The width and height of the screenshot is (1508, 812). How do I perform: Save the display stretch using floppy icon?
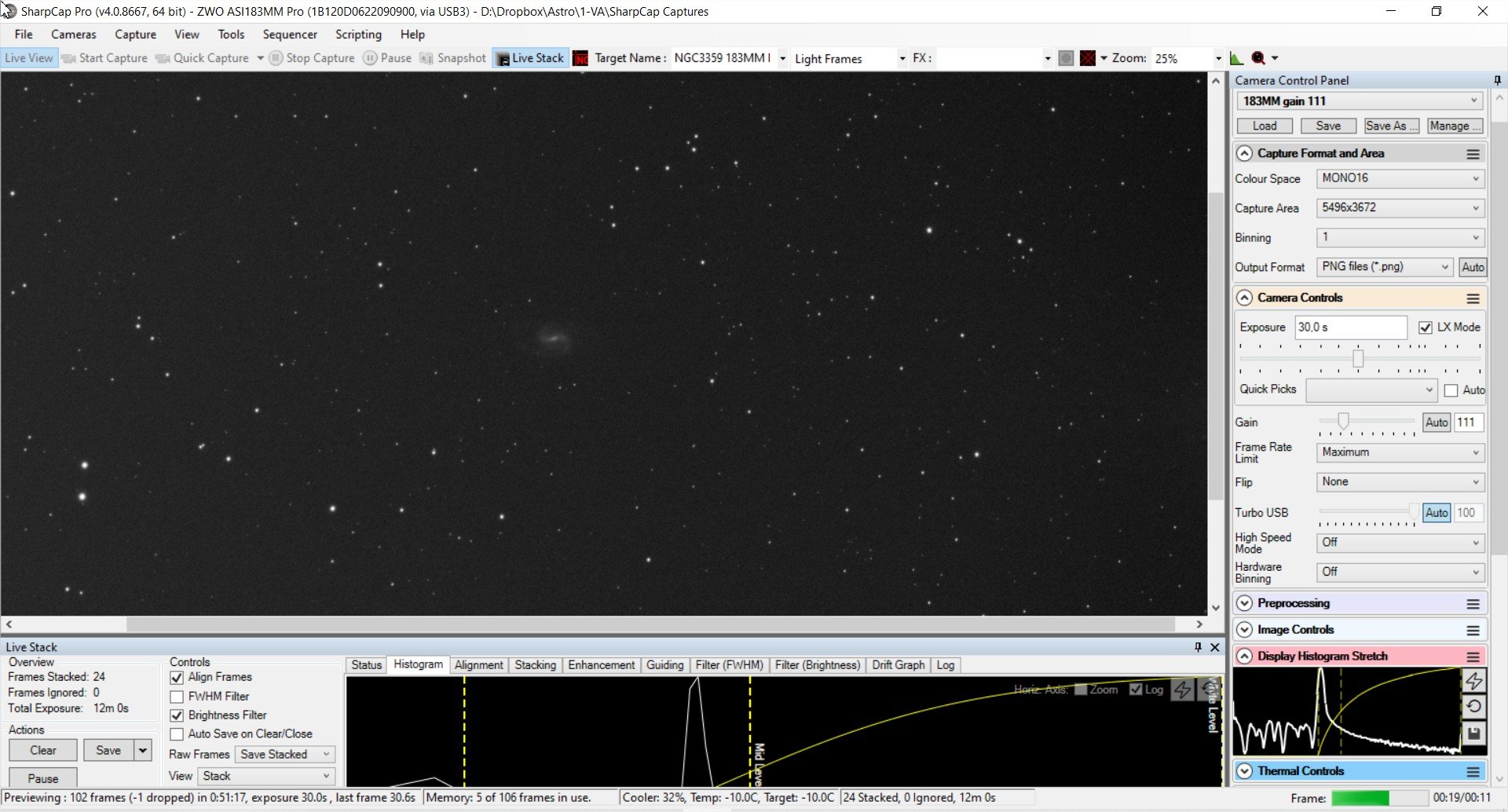pos(1473,733)
